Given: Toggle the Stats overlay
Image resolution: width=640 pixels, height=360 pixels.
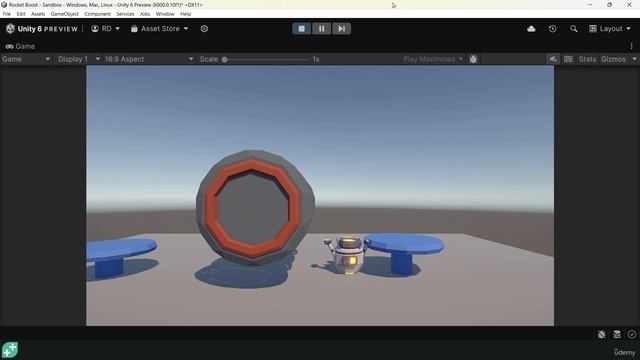Looking at the screenshot, I should (587, 59).
